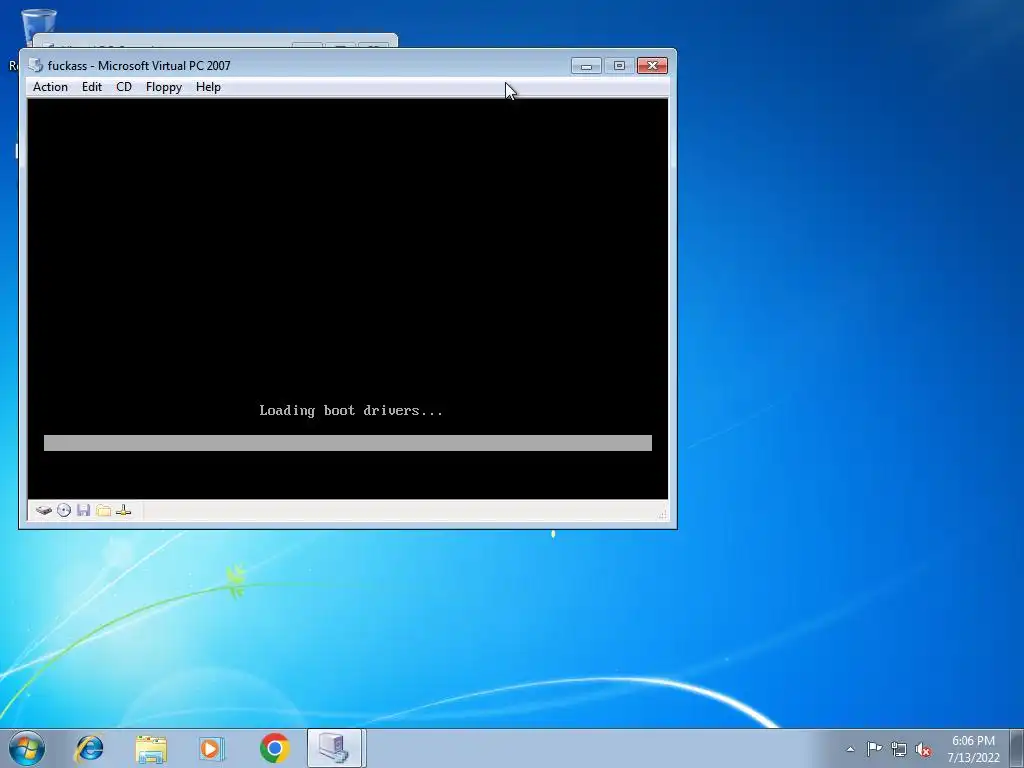
Task: Click the Virtual PC window title icon
Action: (x=36, y=65)
